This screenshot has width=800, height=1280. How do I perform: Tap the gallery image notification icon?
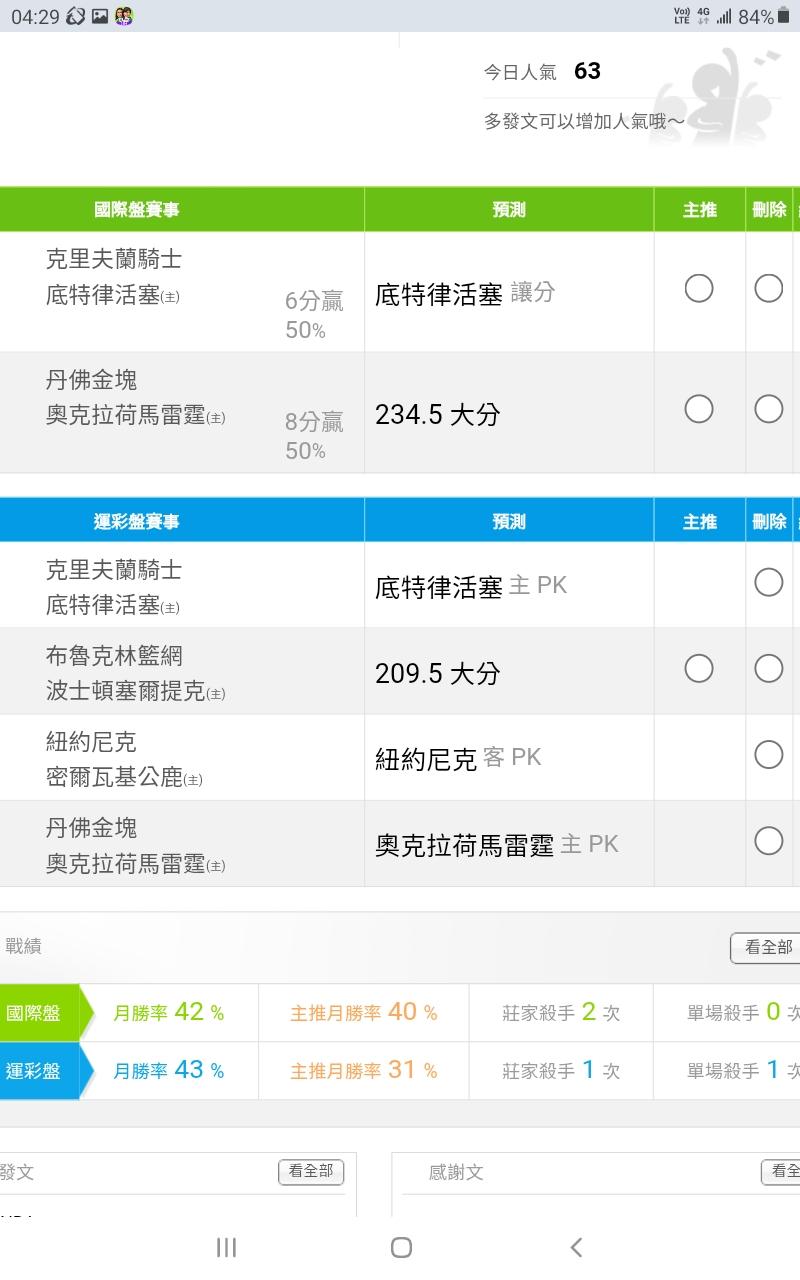[x=100, y=16]
